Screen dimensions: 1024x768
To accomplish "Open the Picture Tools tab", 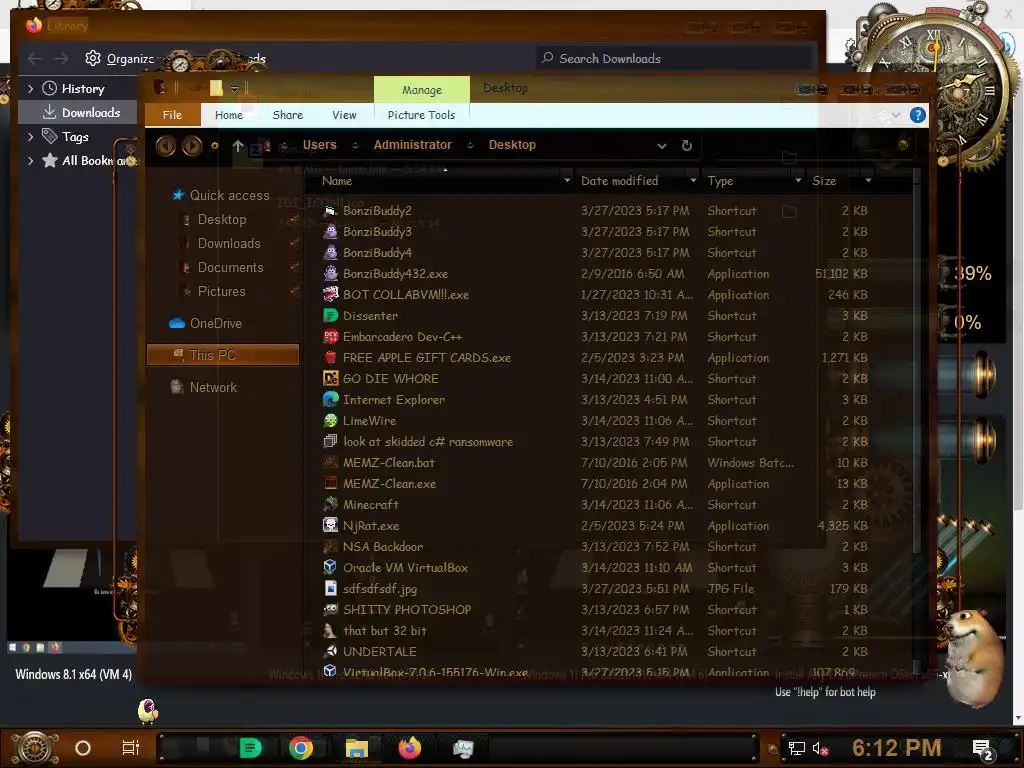I will pos(421,115).
